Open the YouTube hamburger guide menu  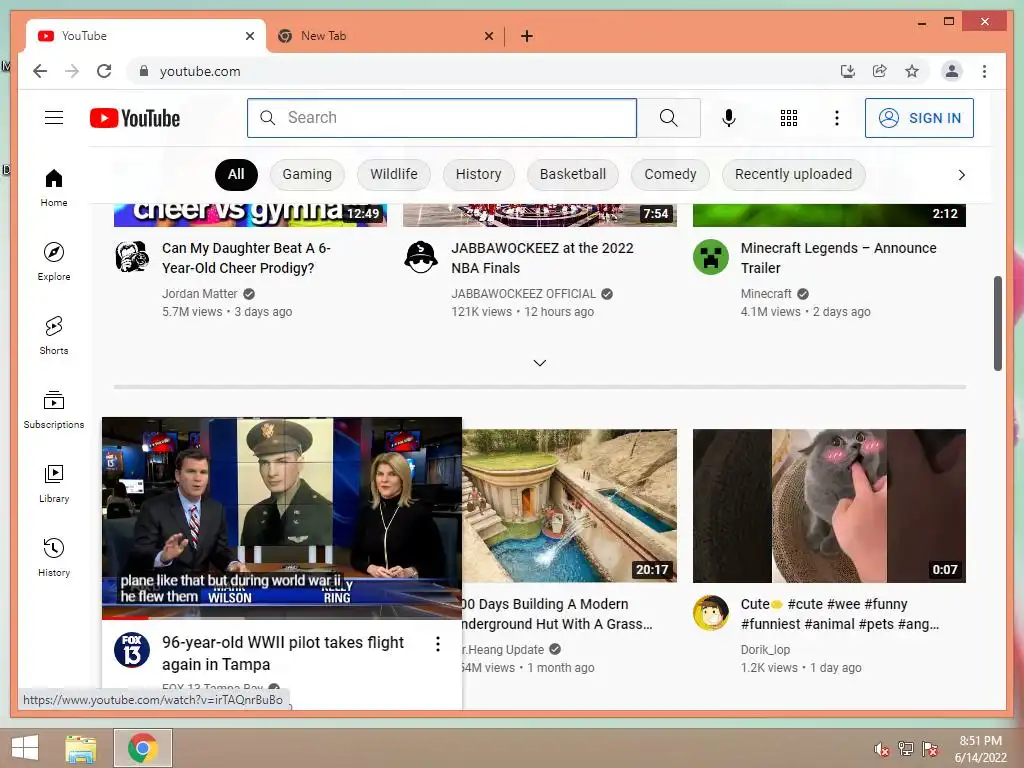click(x=54, y=118)
